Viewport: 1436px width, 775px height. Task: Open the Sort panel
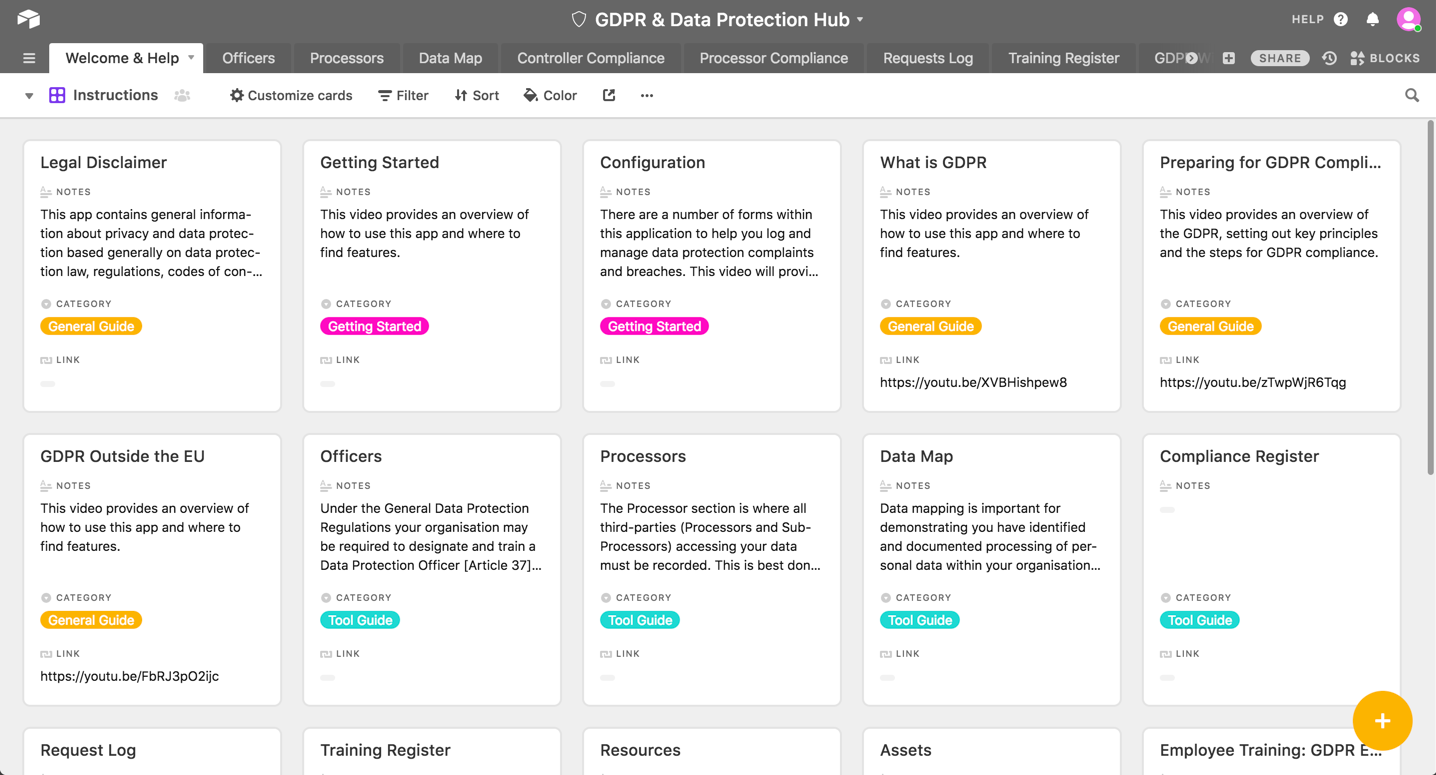tap(476, 95)
